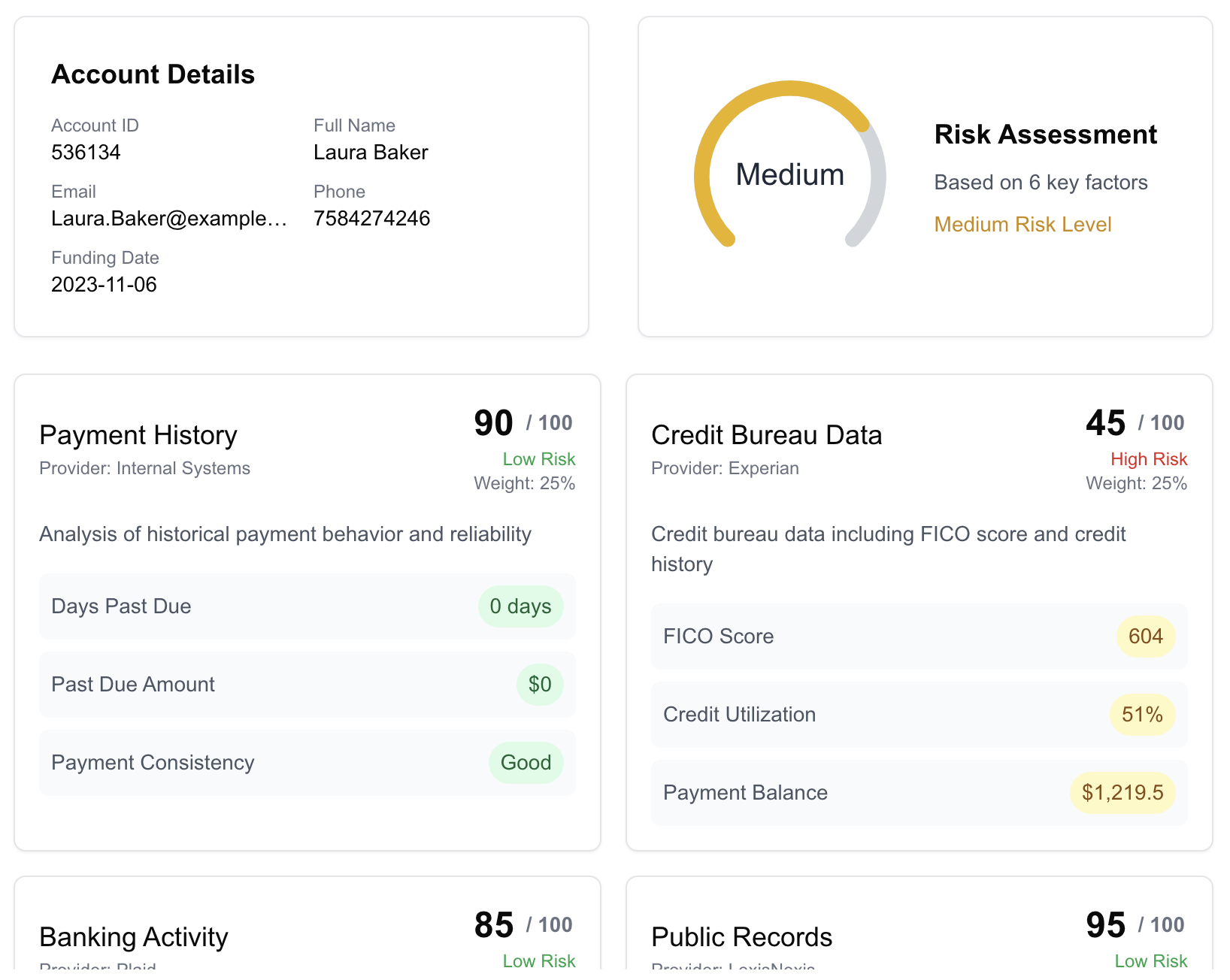Click the Payment Consistency label
This screenshot has height=980, width=1230.
pos(153,763)
